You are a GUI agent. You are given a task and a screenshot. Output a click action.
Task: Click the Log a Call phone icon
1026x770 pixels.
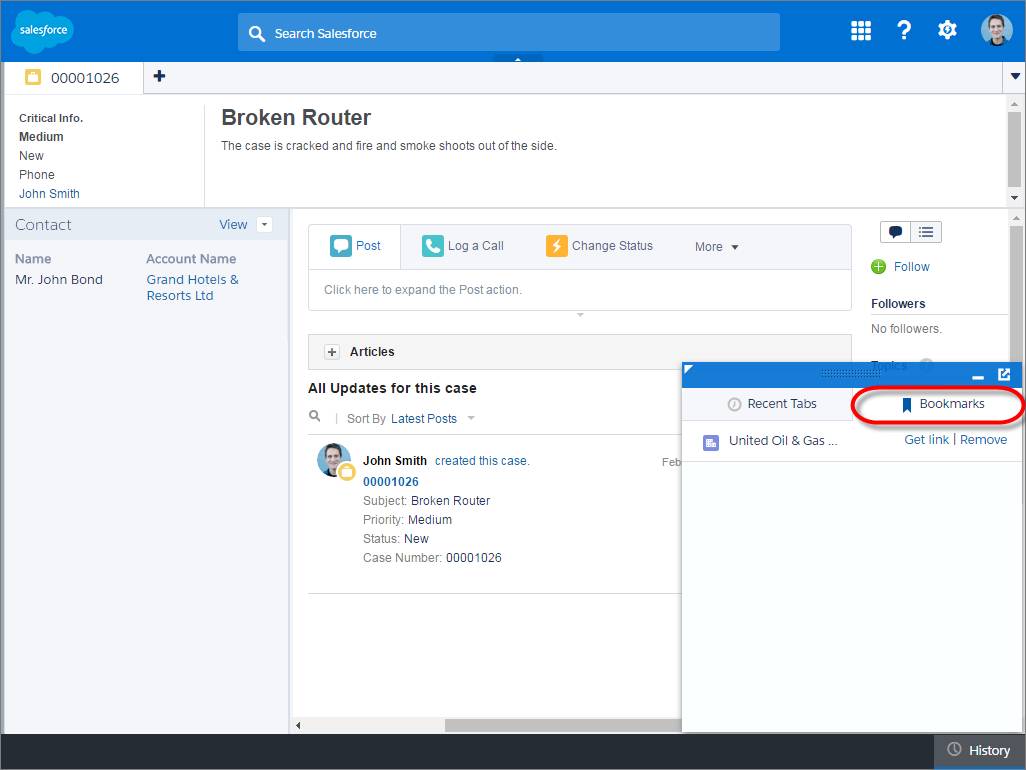(433, 246)
